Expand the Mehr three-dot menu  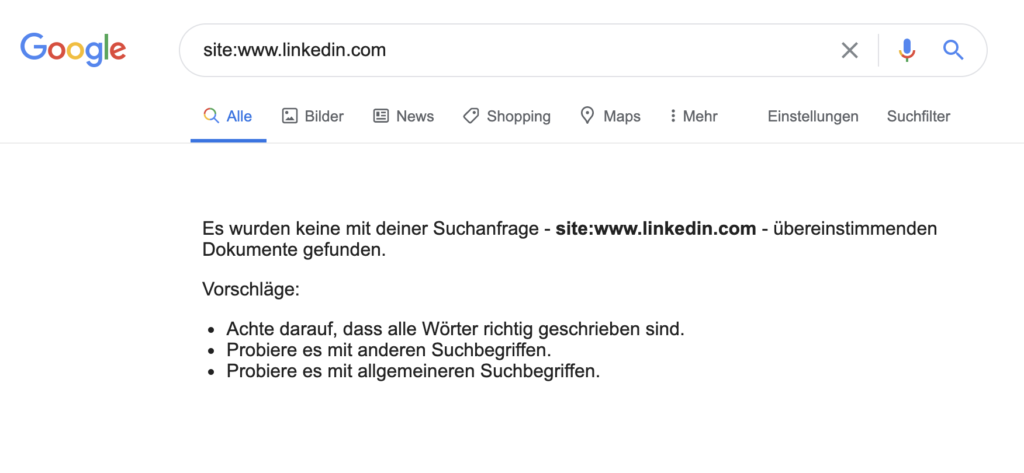(x=673, y=116)
